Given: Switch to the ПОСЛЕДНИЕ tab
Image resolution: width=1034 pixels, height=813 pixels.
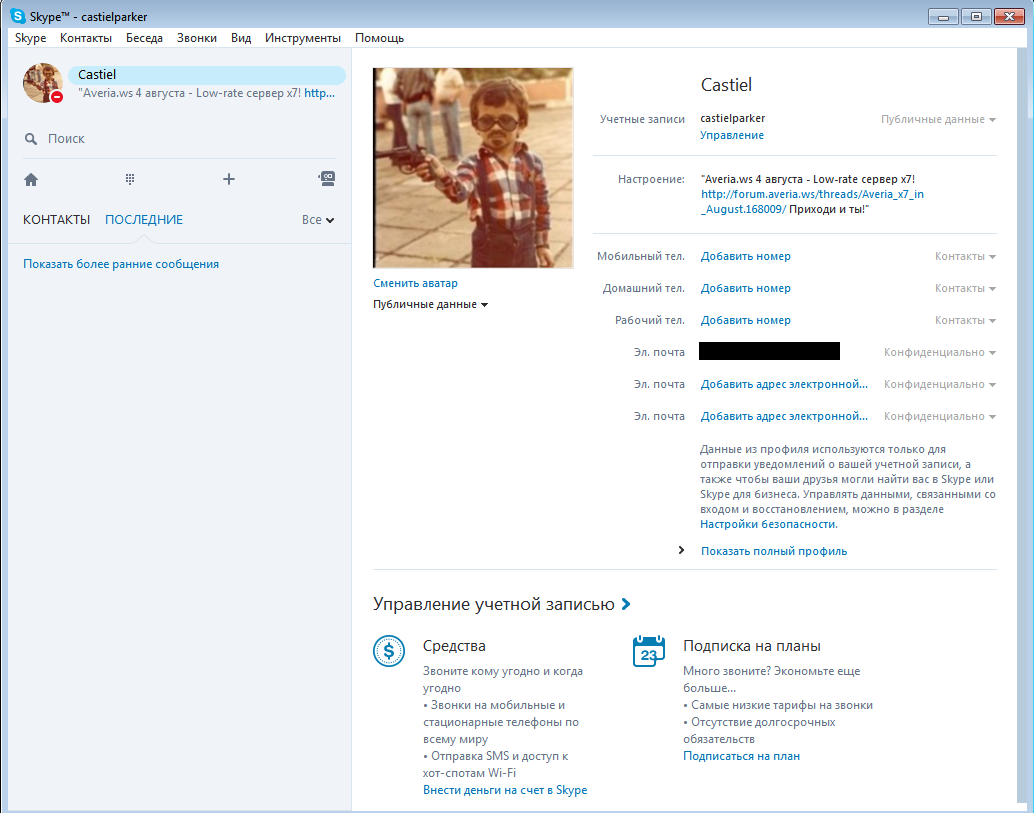Looking at the screenshot, I should (144, 220).
